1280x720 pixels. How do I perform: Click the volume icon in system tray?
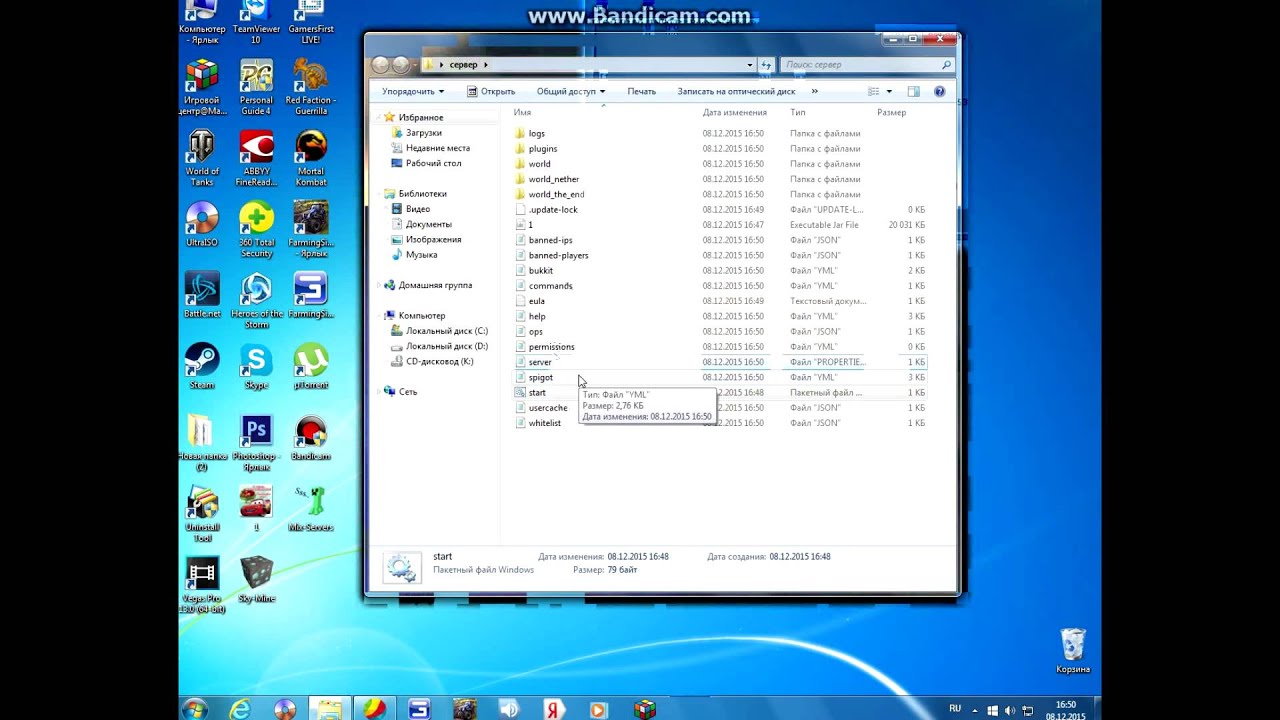(x=1009, y=710)
